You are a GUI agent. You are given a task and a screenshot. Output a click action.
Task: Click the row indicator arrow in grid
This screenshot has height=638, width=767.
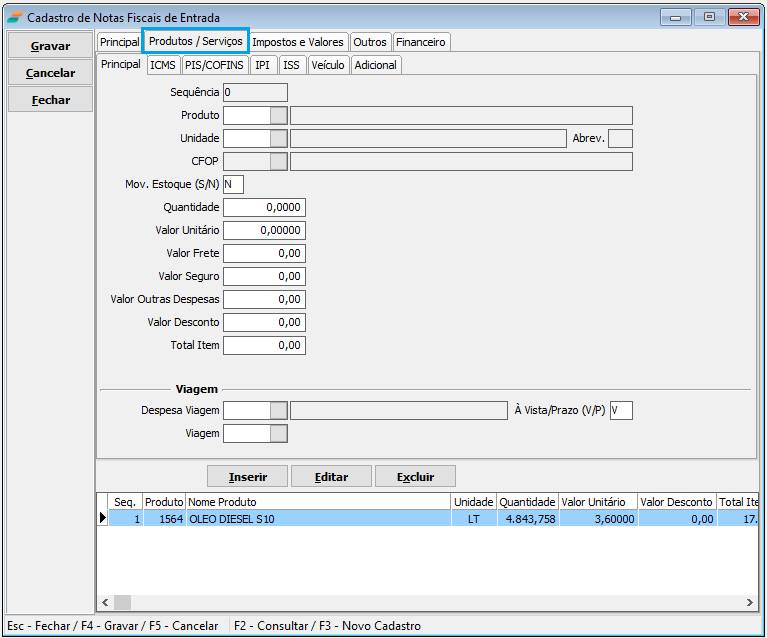coord(102,518)
